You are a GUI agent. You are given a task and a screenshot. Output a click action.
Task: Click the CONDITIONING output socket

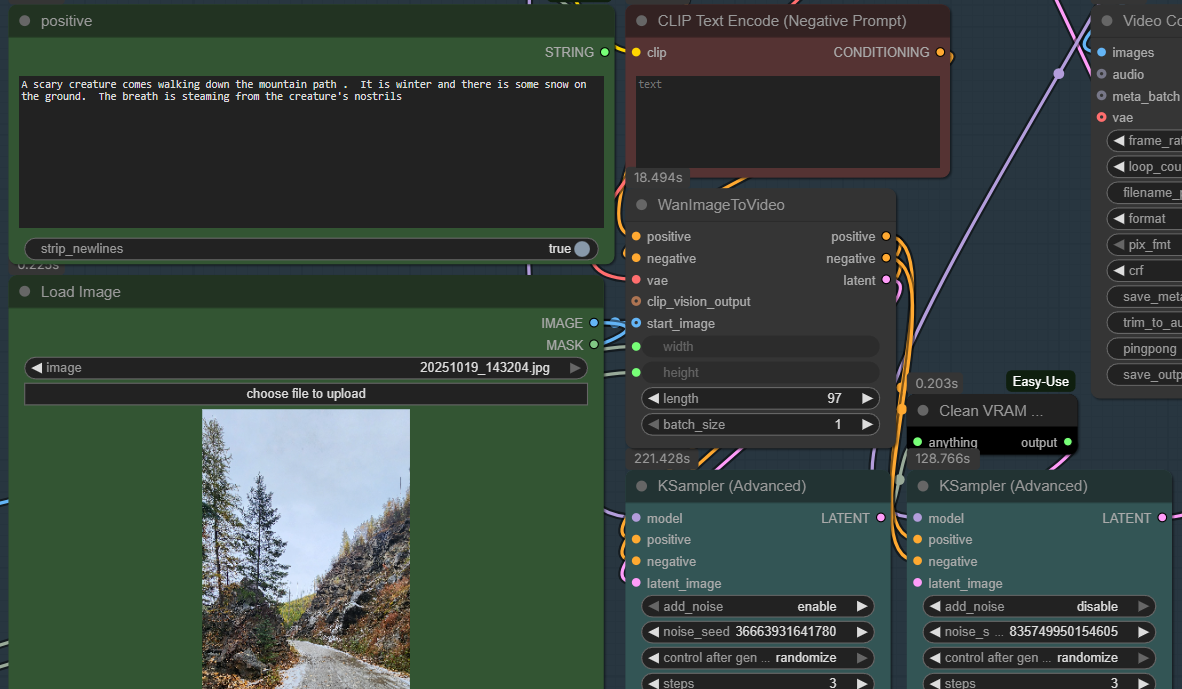coord(940,52)
